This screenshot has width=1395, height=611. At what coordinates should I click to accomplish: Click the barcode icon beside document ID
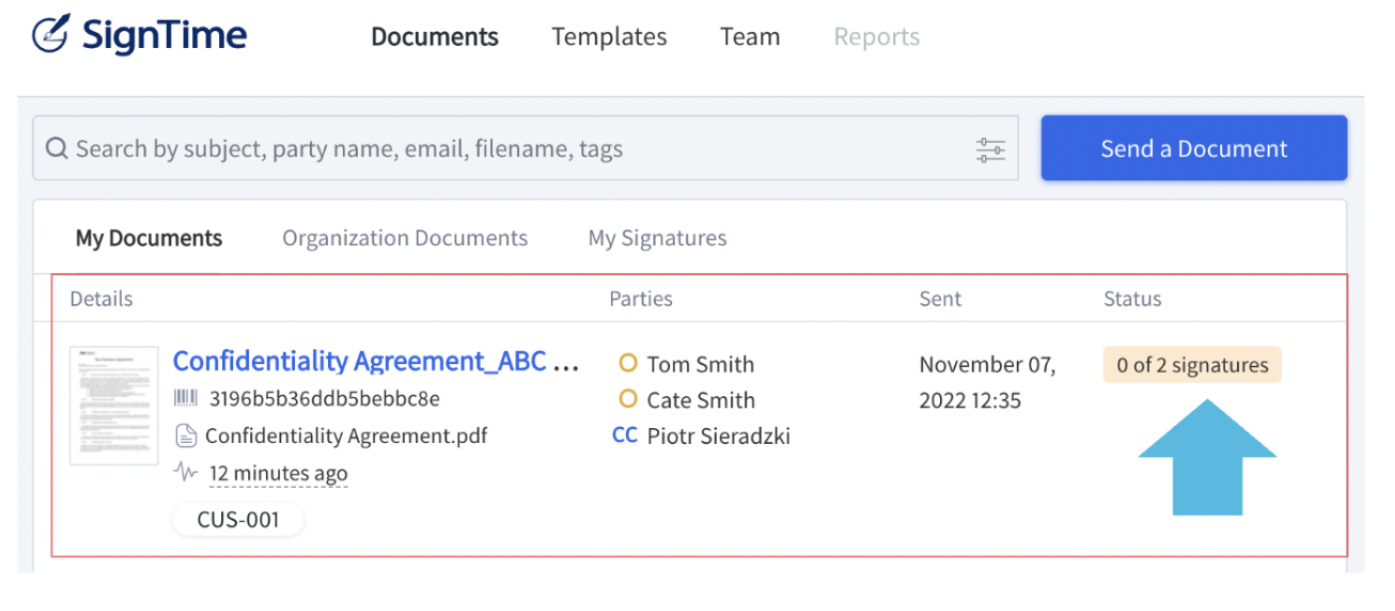(186, 399)
